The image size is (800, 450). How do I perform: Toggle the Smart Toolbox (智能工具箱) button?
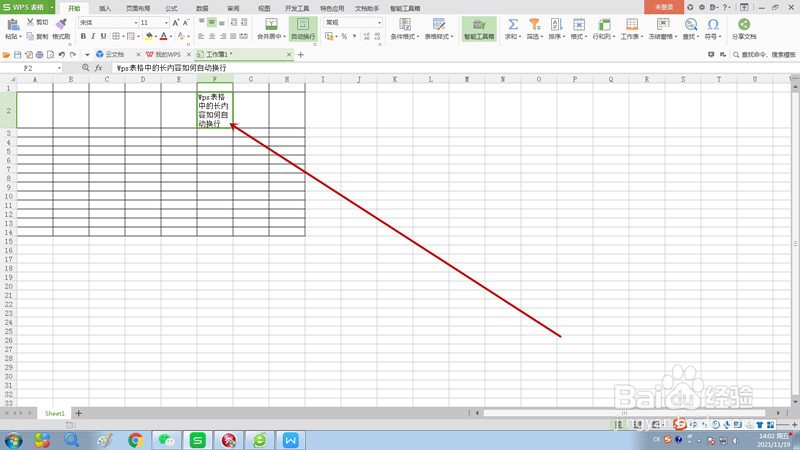(x=479, y=29)
